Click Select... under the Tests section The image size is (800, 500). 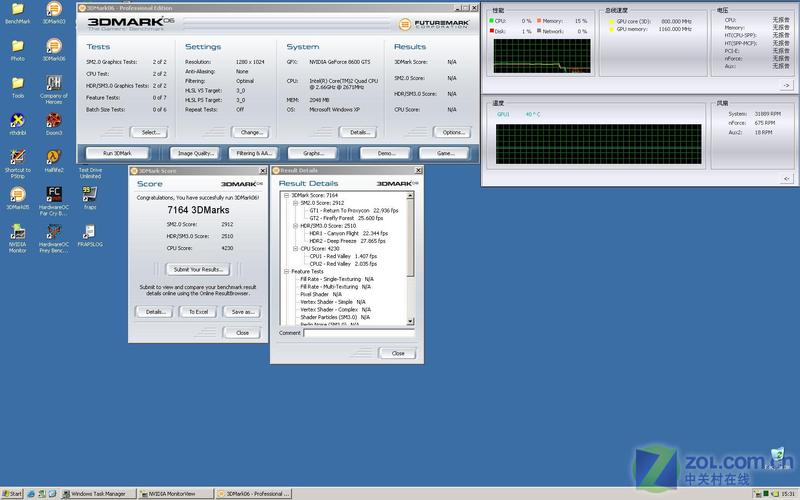(x=149, y=132)
